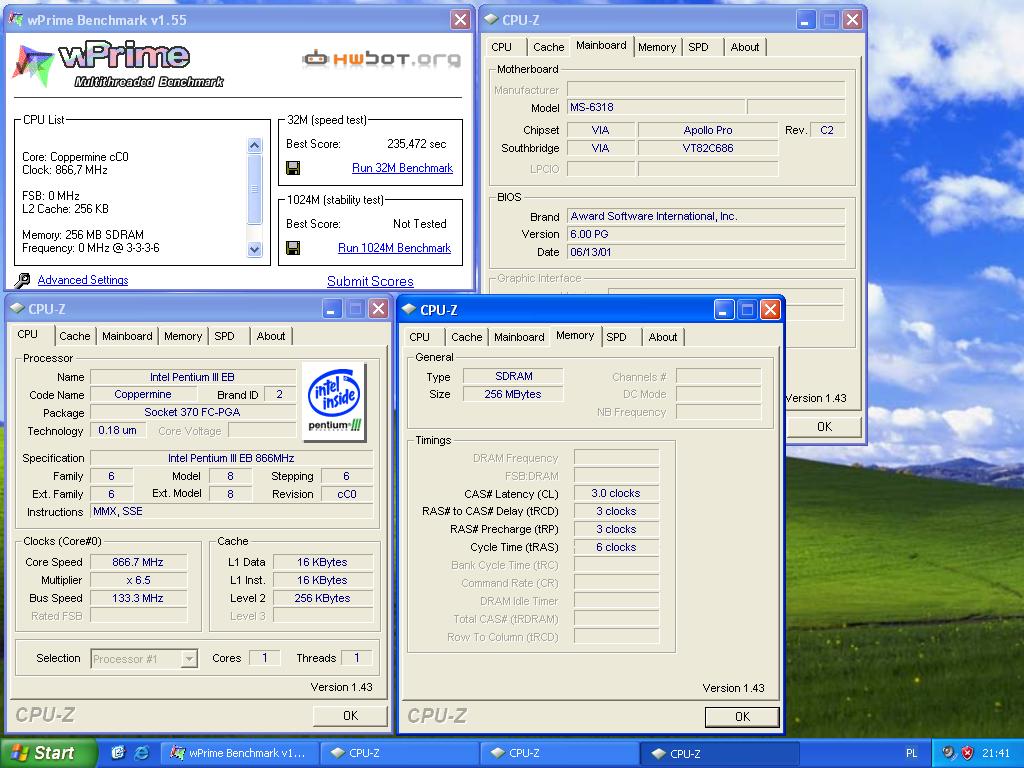The width and height of the screenshot is (1024, 768).
Task: Click the PL language indicator
Action: coord(912,753)
